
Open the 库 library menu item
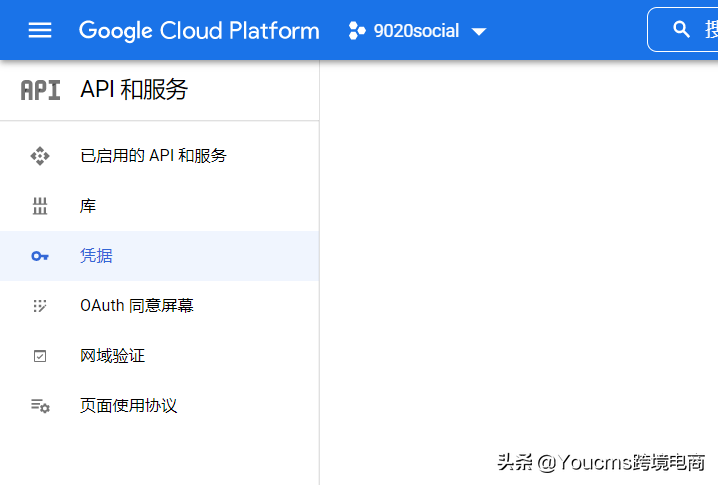159,206
